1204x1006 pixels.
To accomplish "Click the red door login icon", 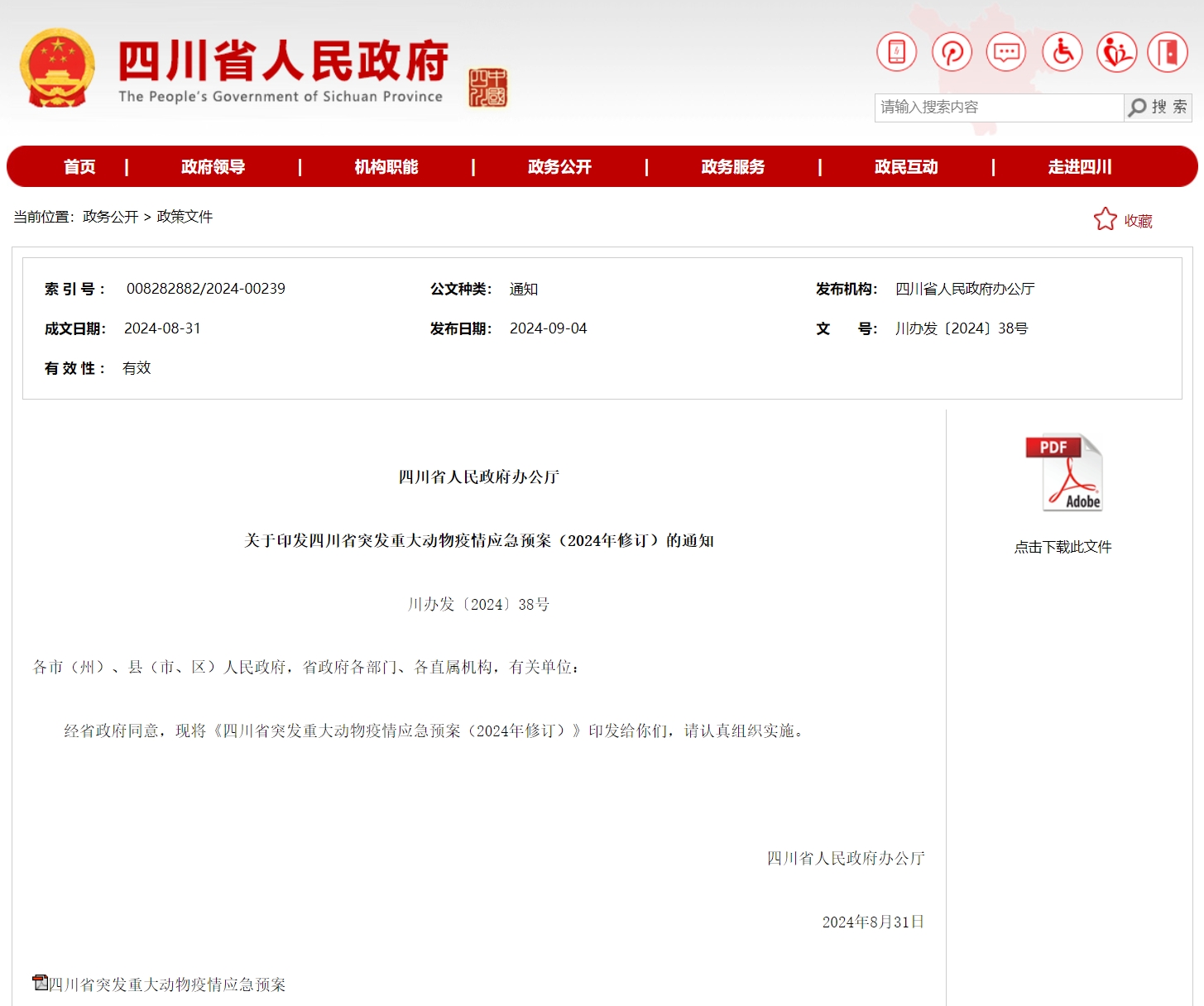I will click(x=1168, y=53).
